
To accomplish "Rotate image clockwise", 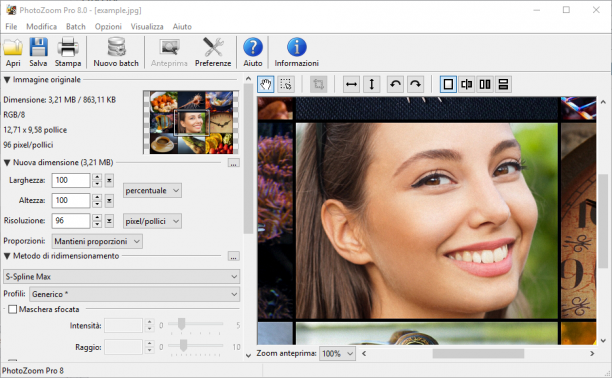I will coord(416,84).
